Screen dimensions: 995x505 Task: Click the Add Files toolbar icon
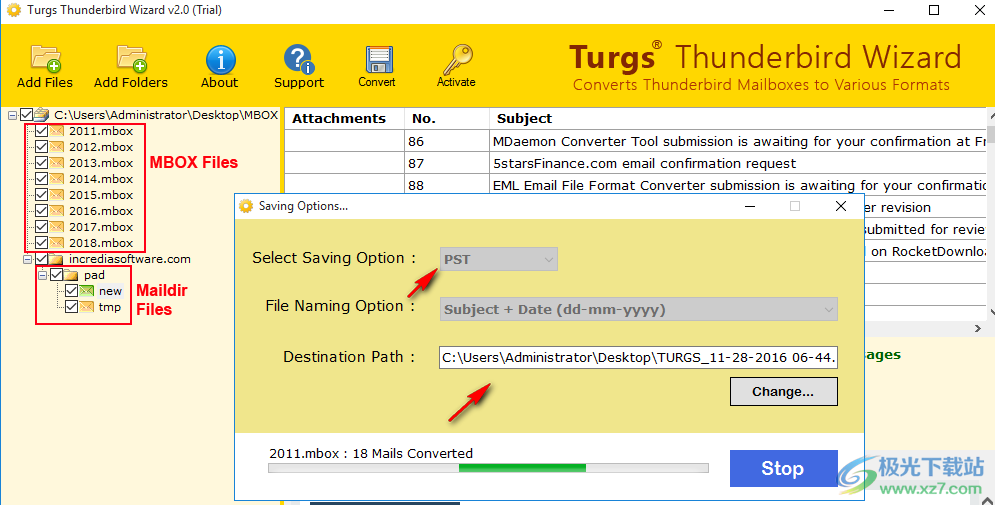(45, 58)
